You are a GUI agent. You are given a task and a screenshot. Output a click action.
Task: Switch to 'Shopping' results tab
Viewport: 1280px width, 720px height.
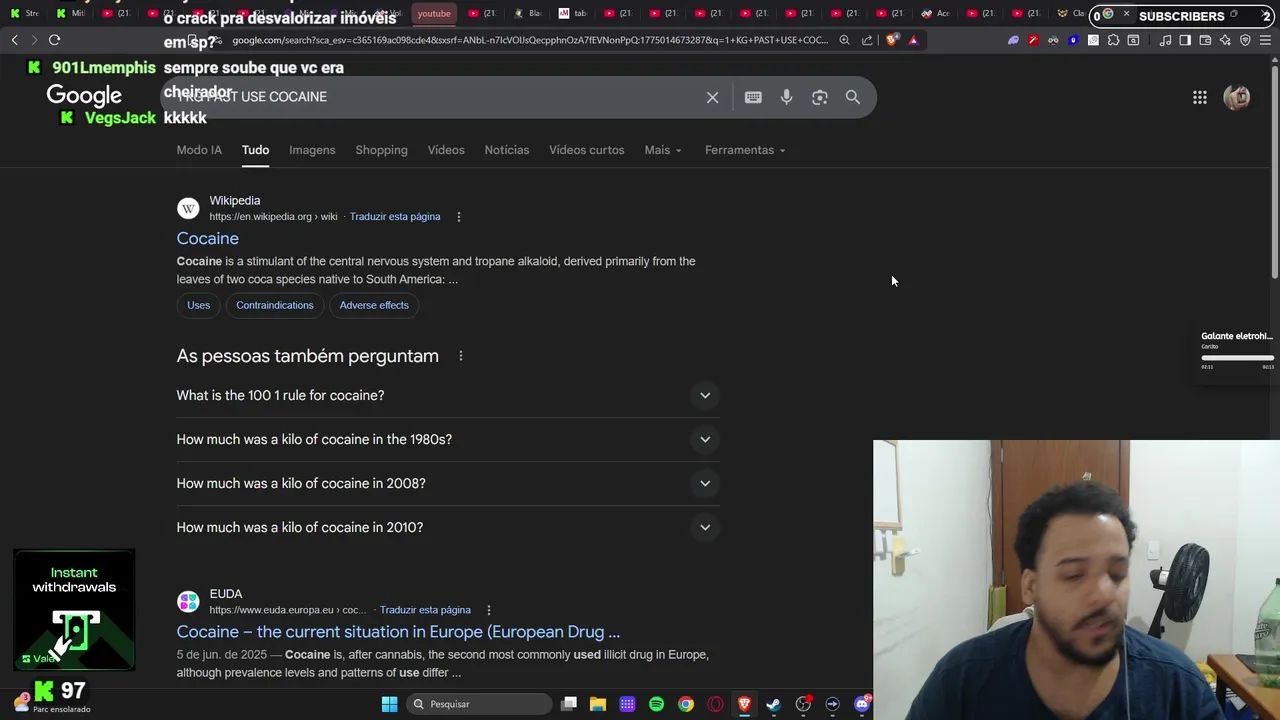click(381, 150)
